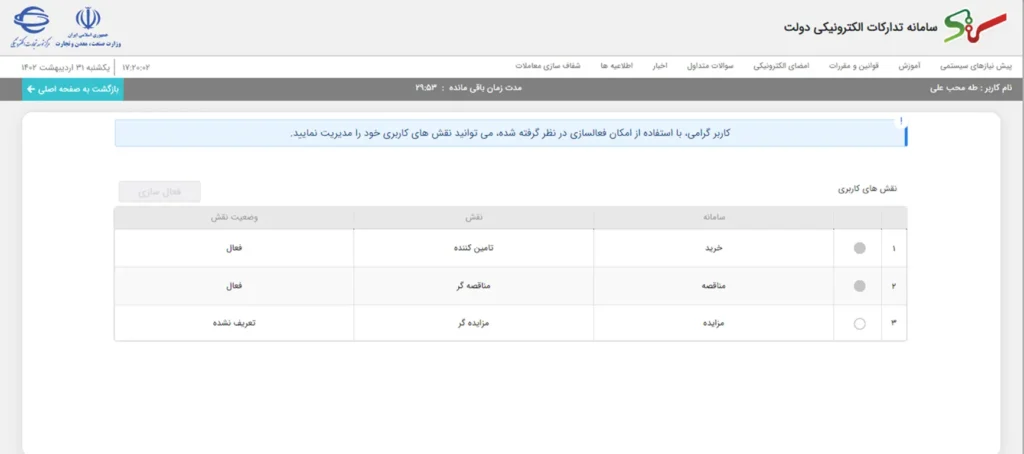Click the نقش های کاربری heading
Viewport: 1024px width, 454px height.
tap(868, 189)
